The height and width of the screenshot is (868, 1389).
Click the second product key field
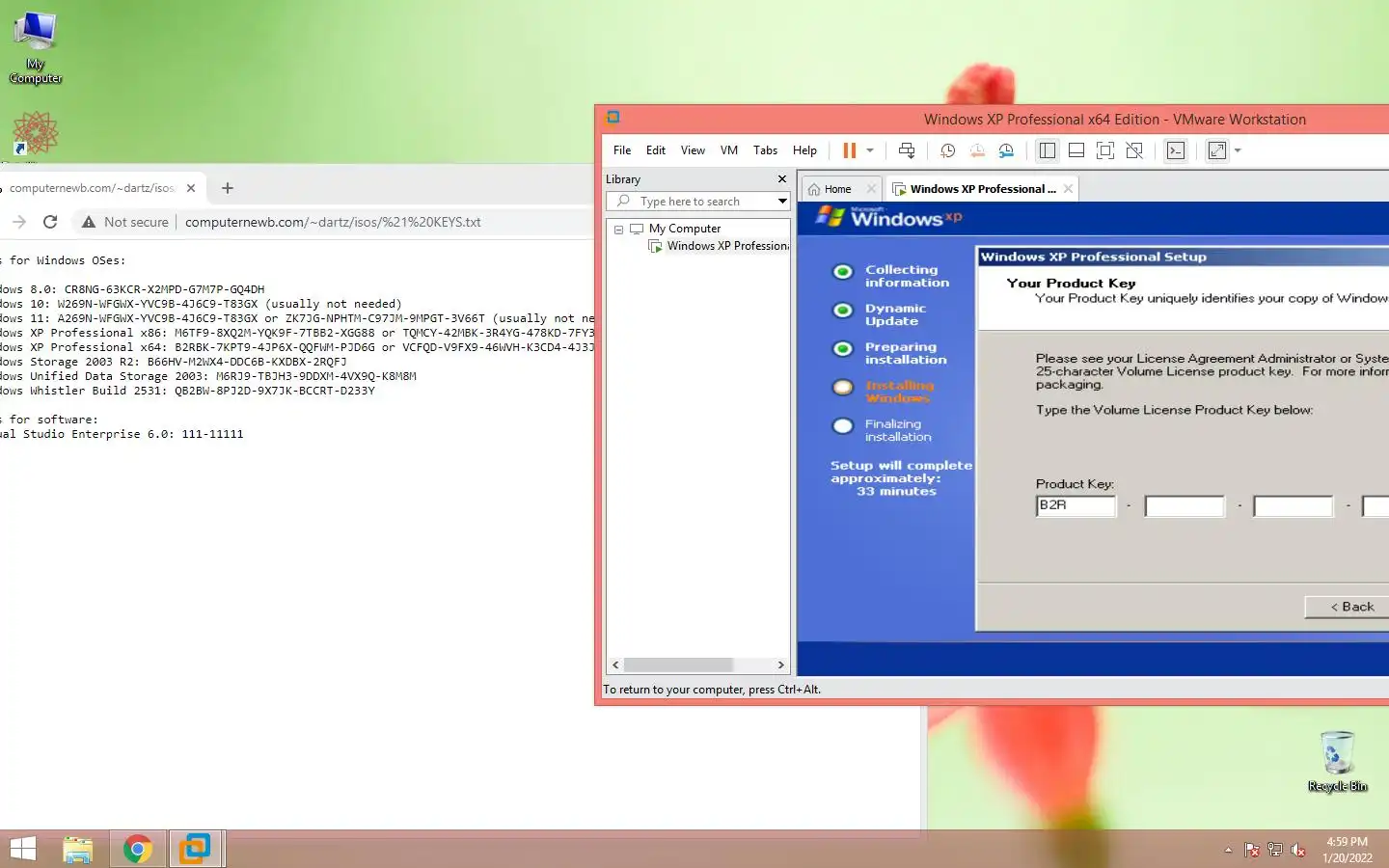[x=1185, y=505]
